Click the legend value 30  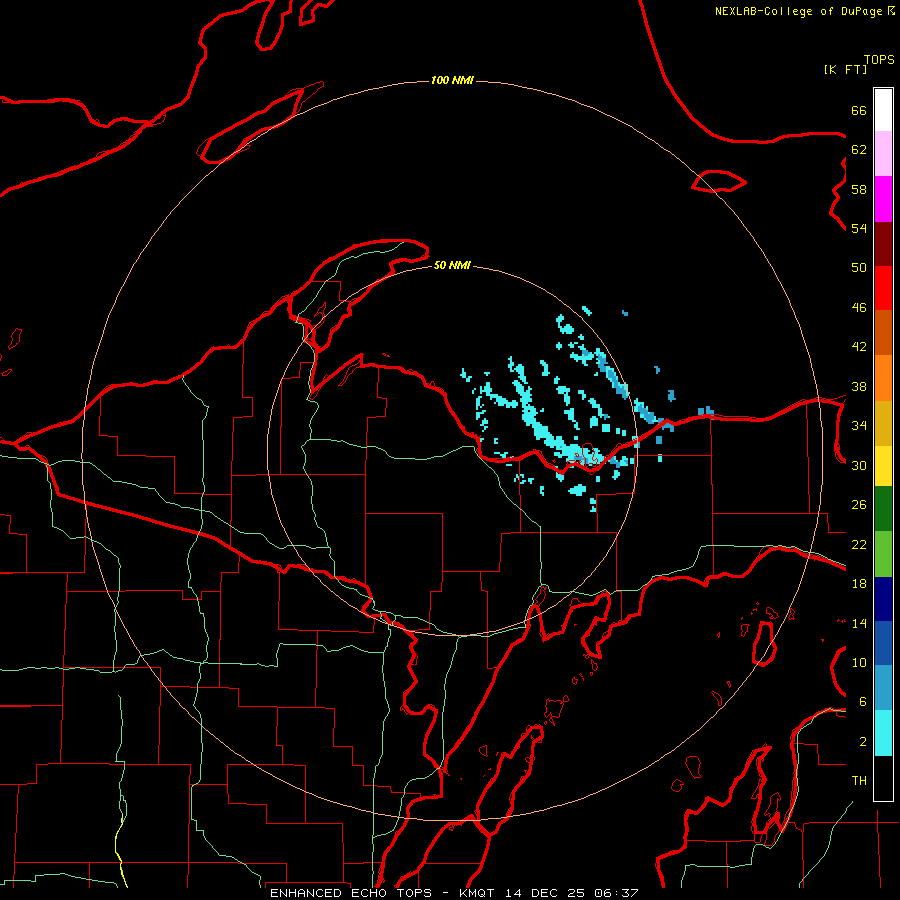(x=859, y=465)
